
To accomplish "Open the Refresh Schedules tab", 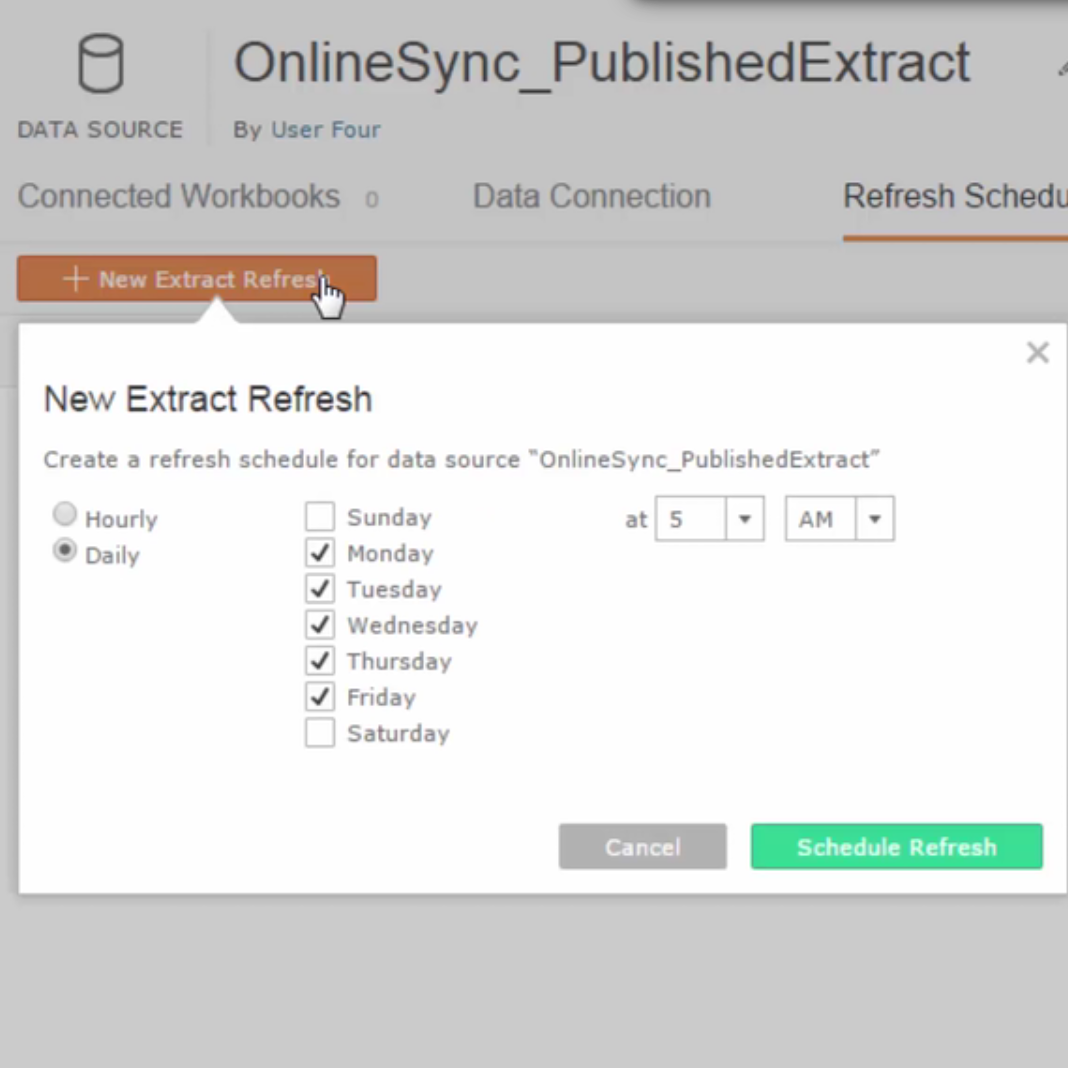I will pyautogui.click(x=954, y=197).
